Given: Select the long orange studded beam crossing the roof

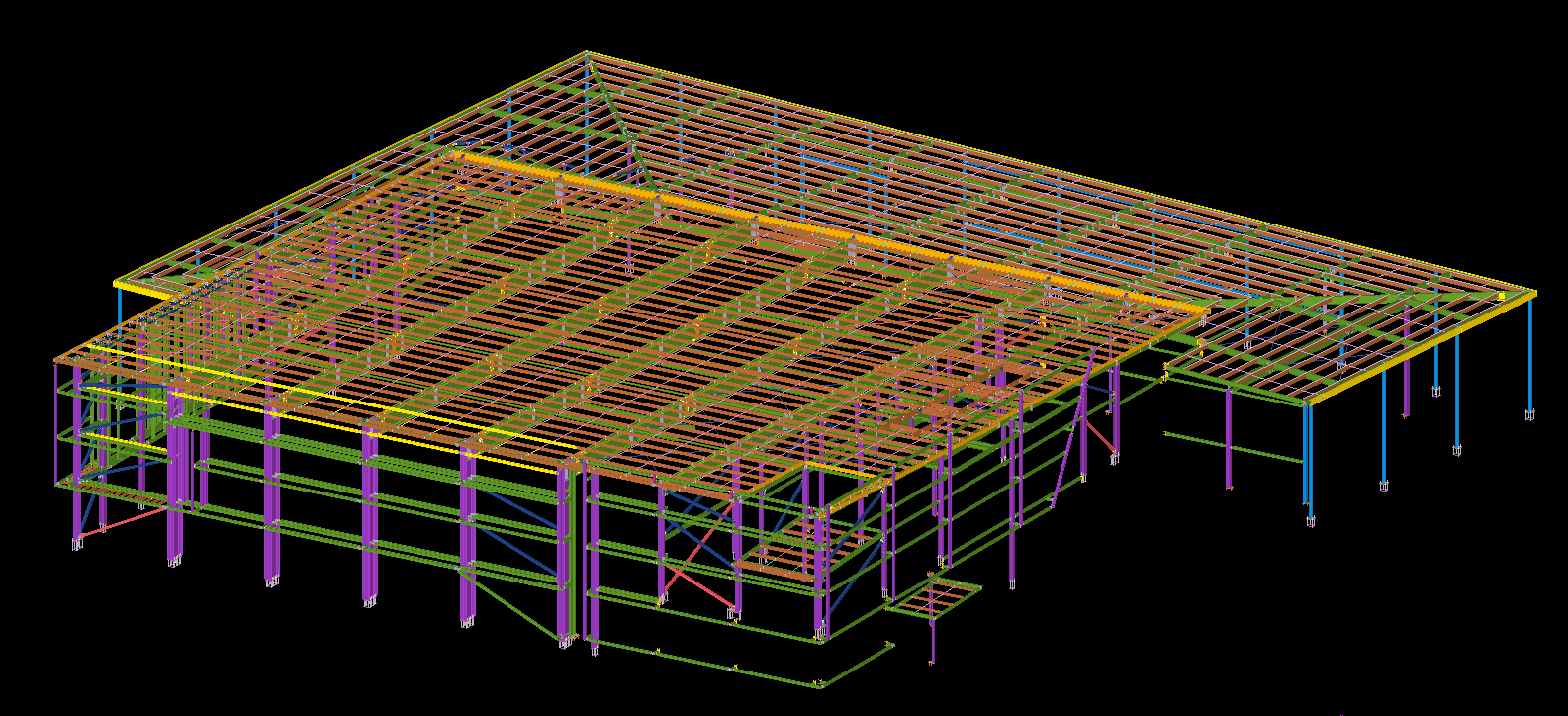Looking at the screenshot, I should coord(831,234).
